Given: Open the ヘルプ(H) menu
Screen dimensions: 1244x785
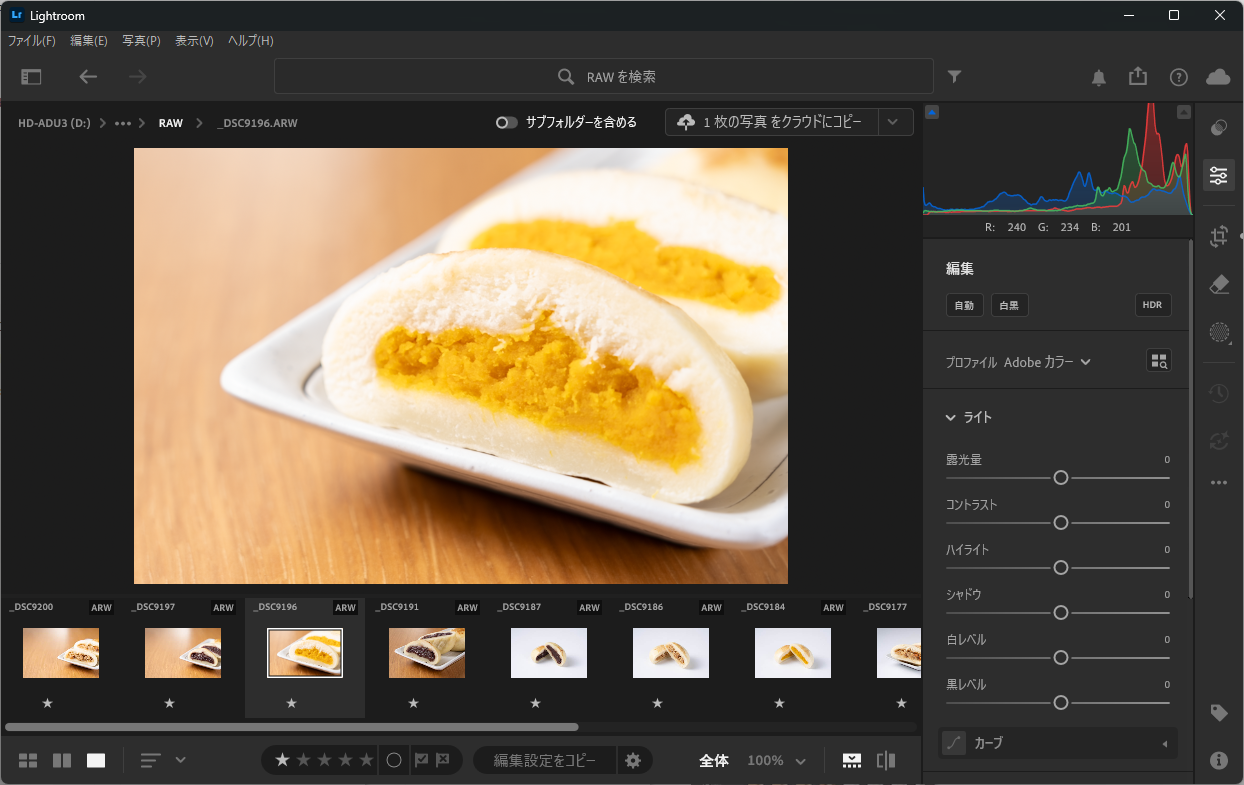Looking at the screenshot, I should (x=251, y=41).
